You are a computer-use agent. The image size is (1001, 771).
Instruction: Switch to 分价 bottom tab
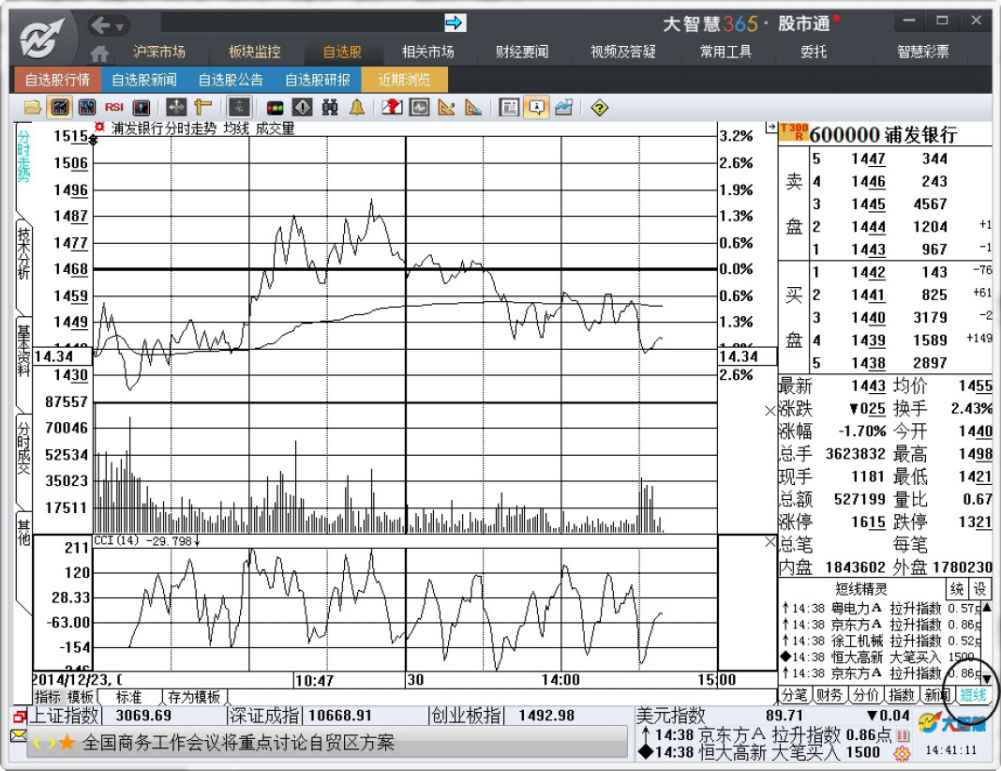click(866, 695)
